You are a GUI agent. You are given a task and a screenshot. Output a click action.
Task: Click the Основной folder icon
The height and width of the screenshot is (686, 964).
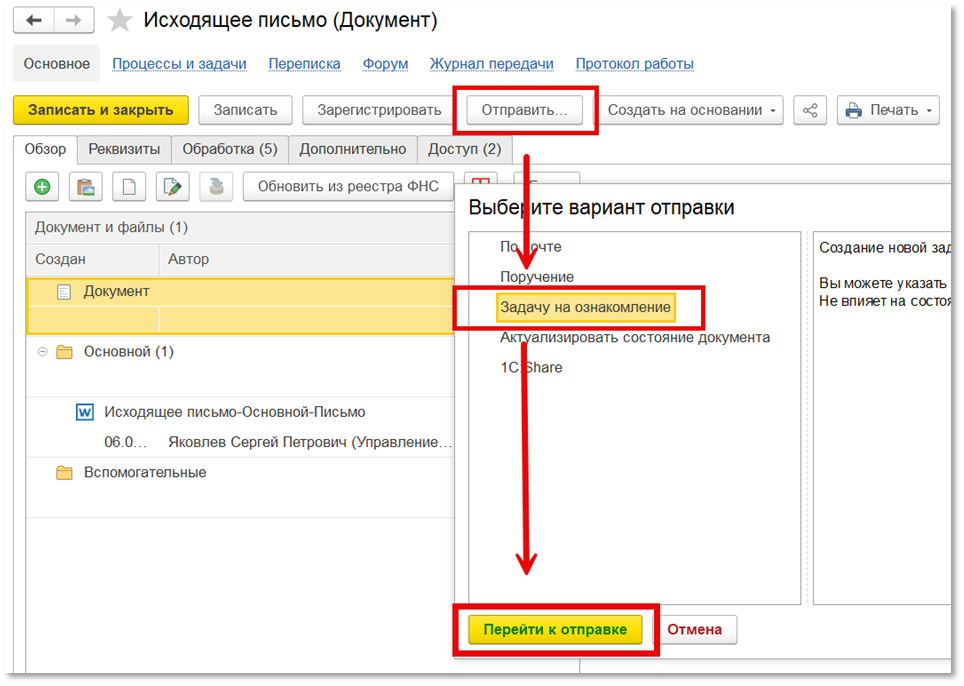64,352
